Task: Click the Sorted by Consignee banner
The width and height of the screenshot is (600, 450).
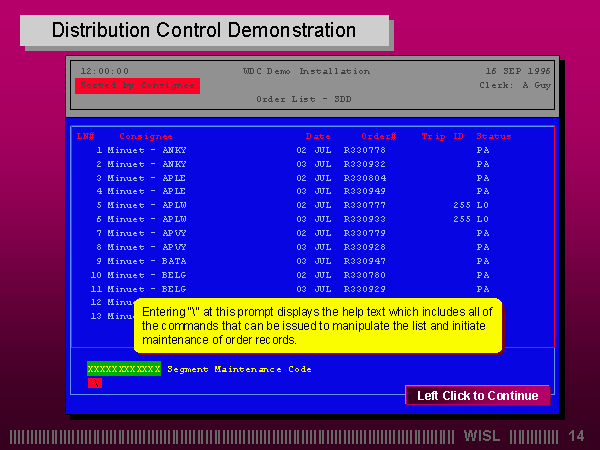Action: click(x=137, y=85)
